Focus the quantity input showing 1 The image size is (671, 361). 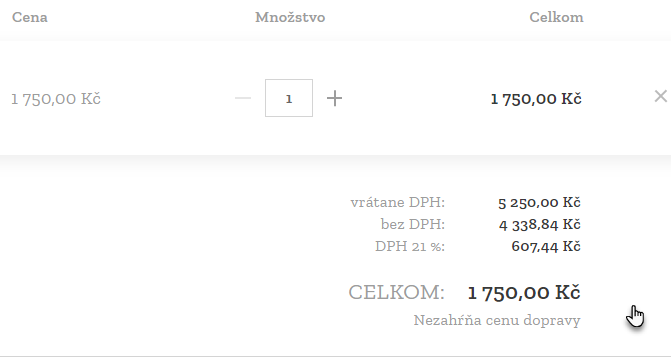[x=289, y=98]
